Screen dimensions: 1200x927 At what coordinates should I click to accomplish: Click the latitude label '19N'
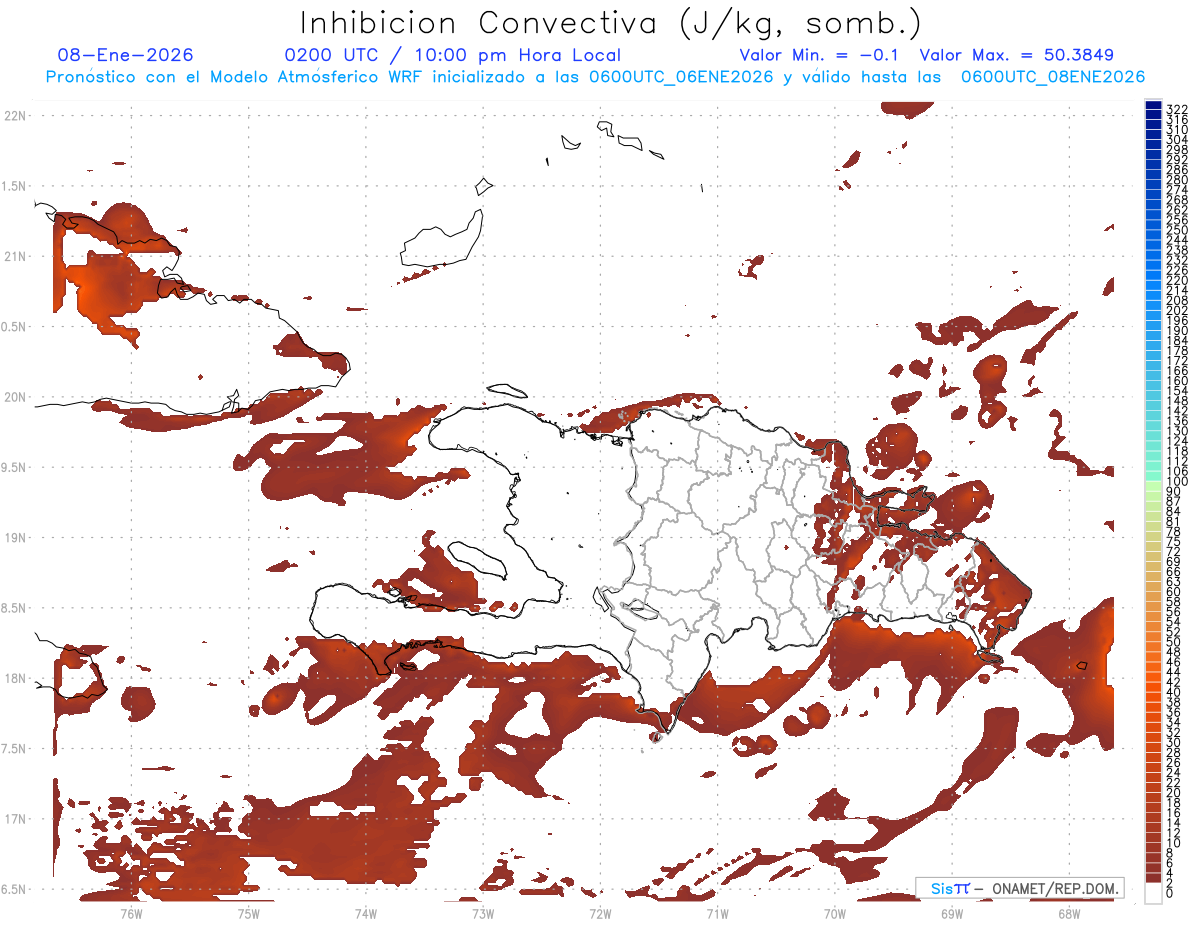pyautogui.click(x=14, y=537)
